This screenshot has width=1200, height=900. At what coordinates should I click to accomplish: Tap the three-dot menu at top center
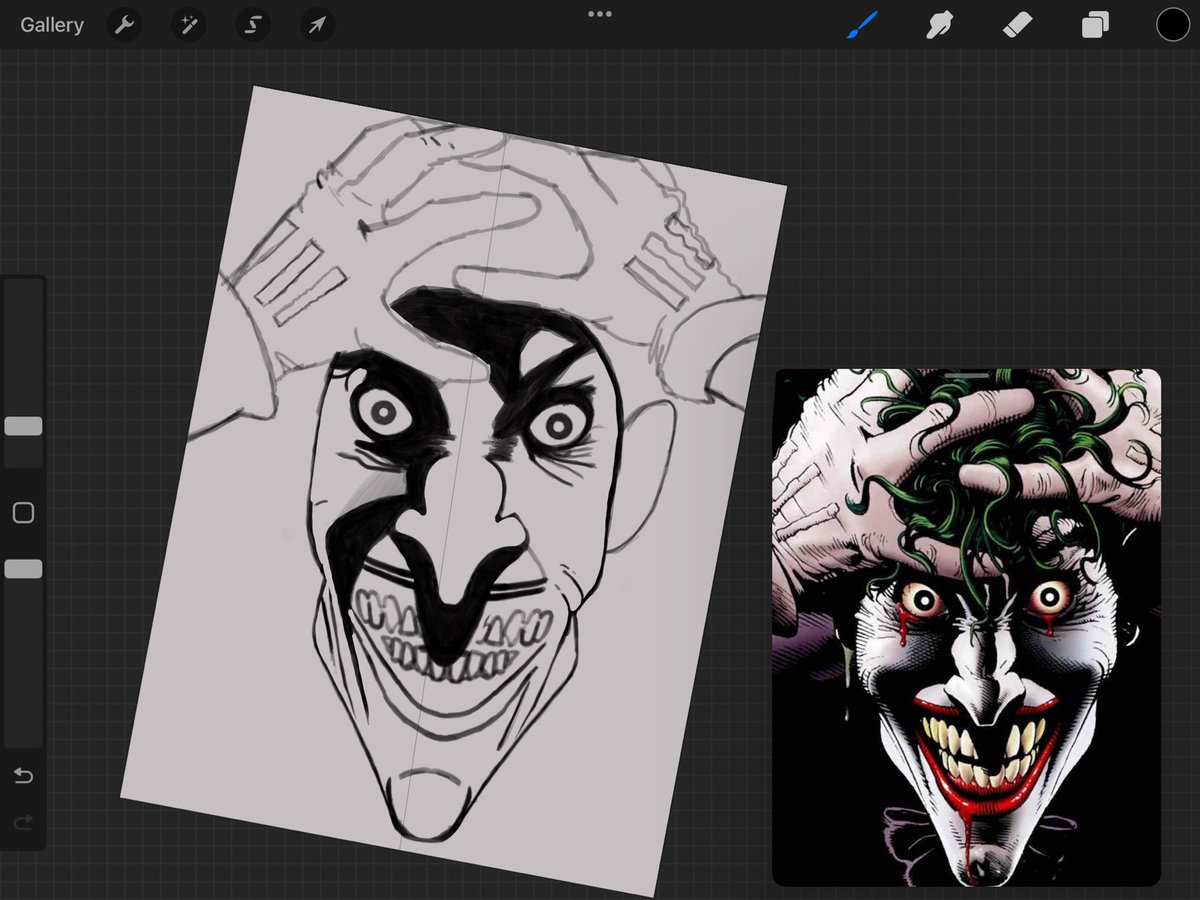point(600,14)
